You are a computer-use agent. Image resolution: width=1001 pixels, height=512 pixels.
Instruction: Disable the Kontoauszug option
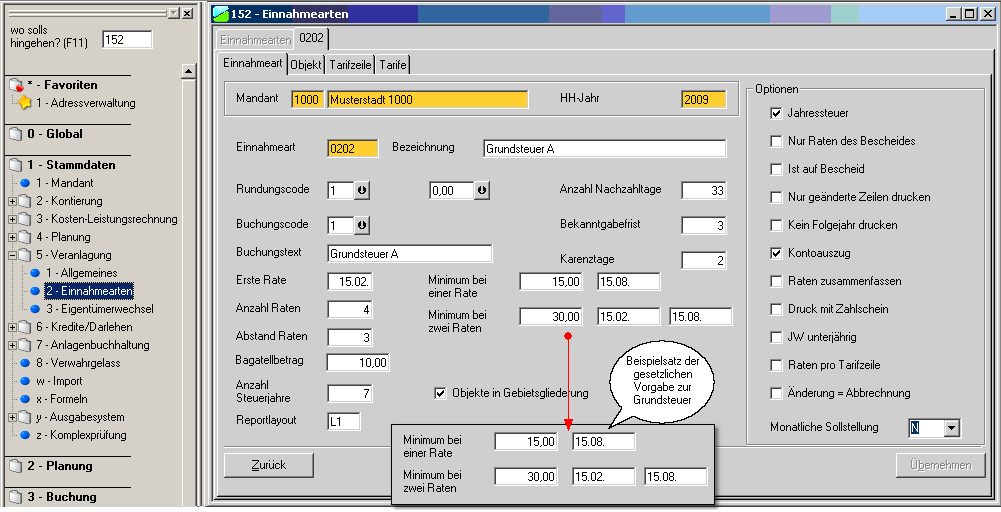(776, 253)
